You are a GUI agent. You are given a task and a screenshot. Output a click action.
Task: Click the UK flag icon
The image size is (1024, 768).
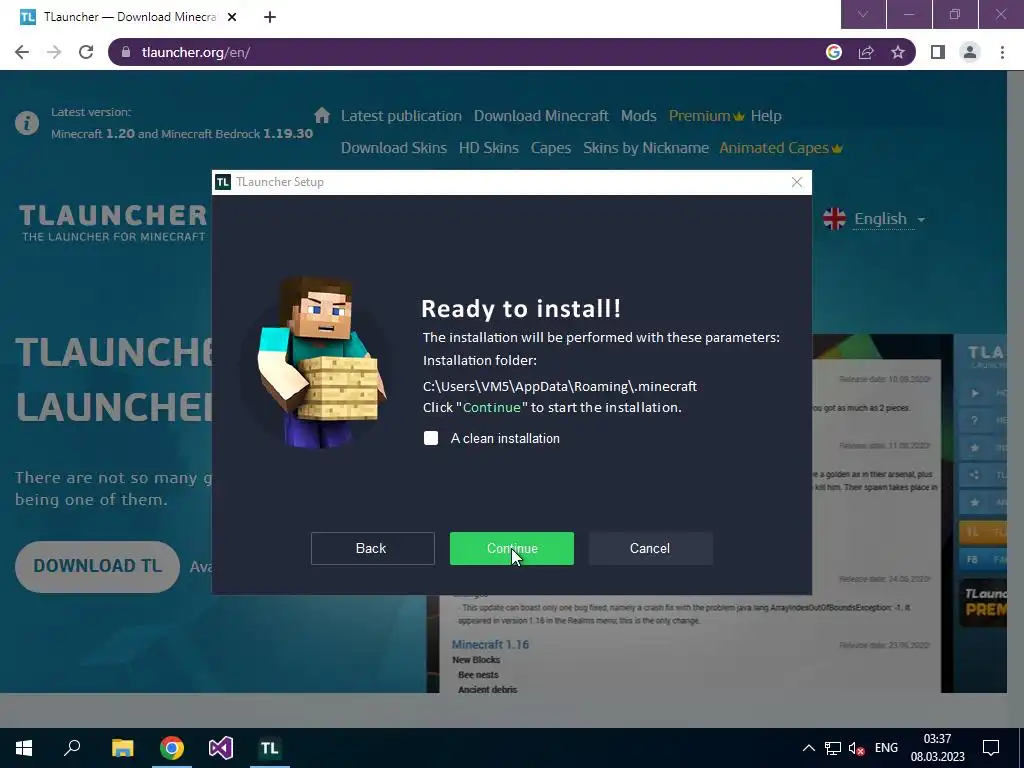[834, 219]
